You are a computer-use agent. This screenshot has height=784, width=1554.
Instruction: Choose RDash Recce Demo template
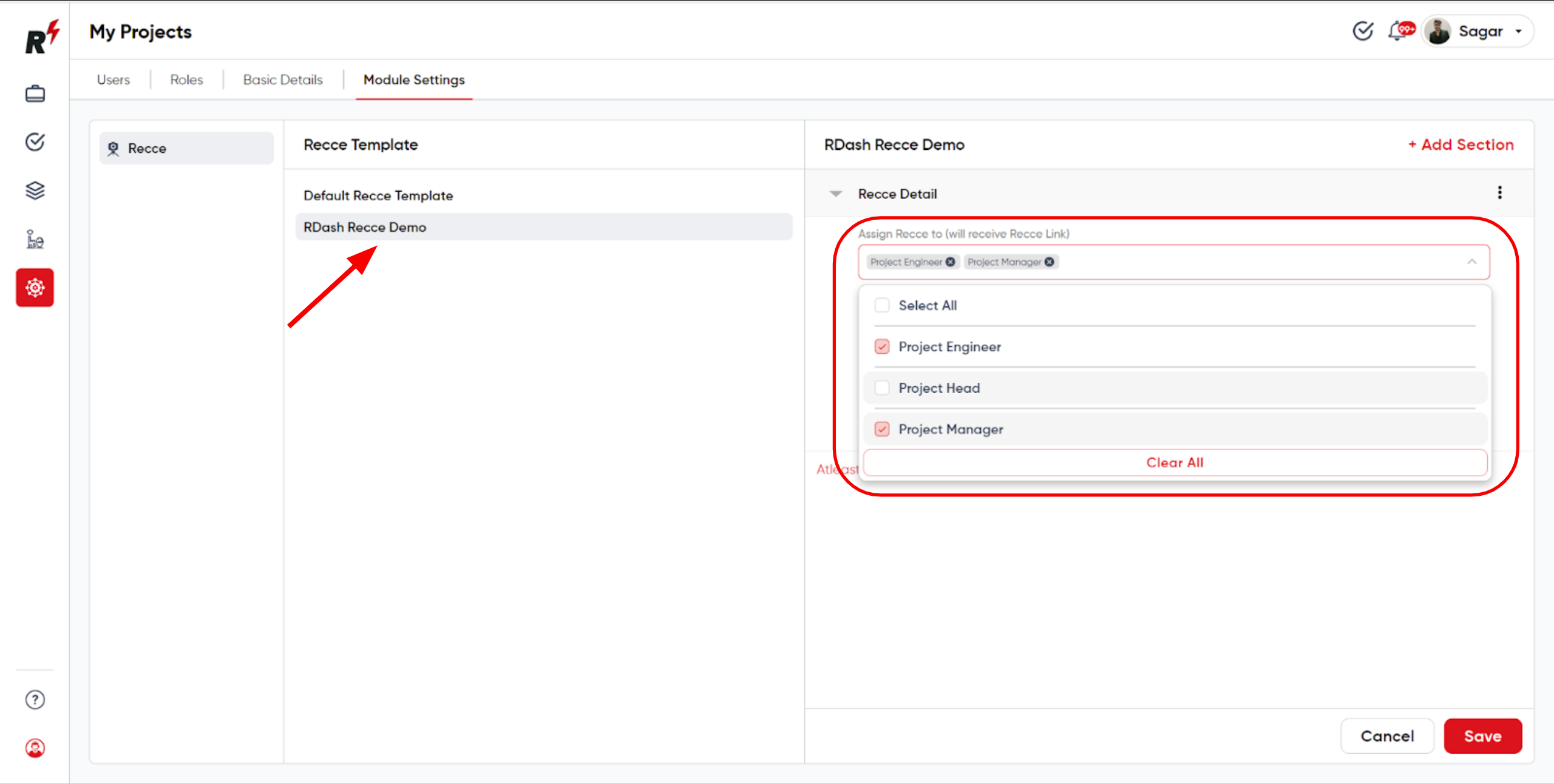(x=544, y=227)
